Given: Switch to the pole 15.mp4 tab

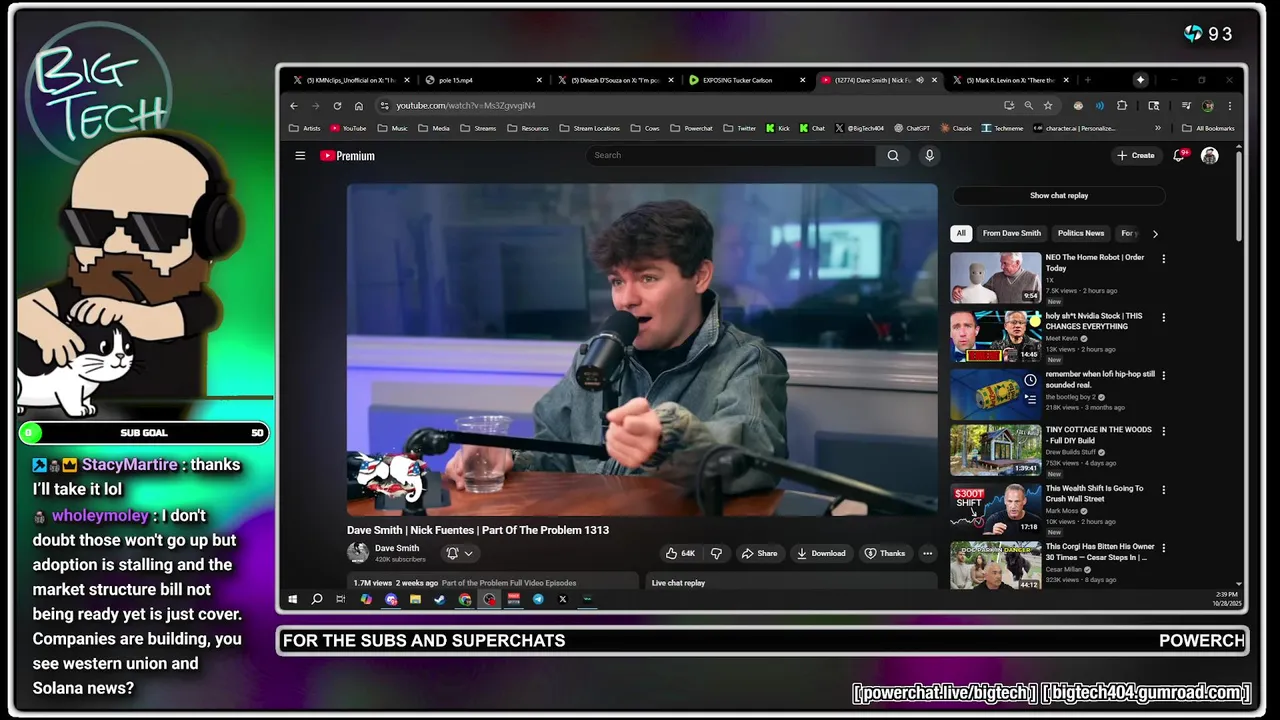Looking at the screenshot, I should (x=484, y=80).
